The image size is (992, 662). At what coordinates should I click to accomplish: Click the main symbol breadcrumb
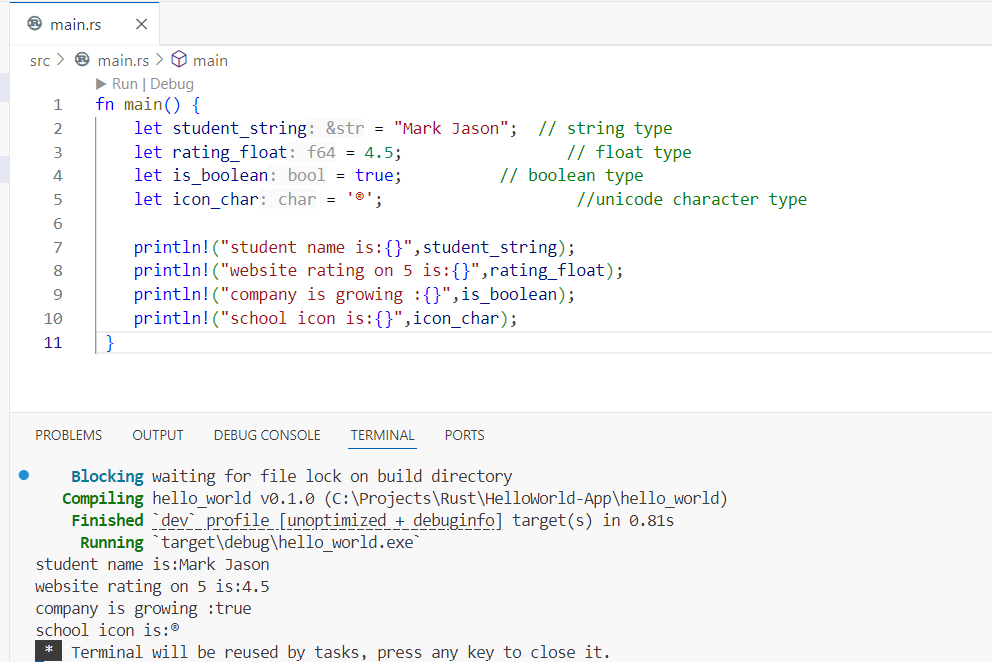pyautogui.click(x=210, y=61)
